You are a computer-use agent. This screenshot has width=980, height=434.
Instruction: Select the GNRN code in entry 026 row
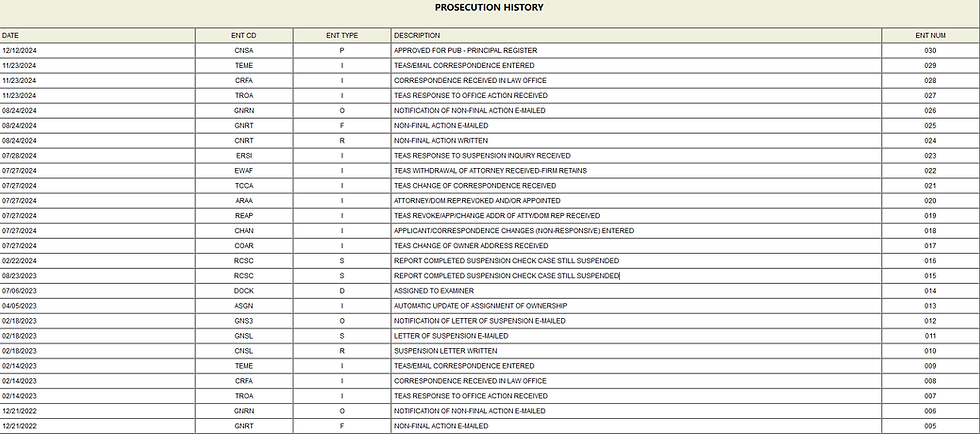pyautogui.click(x=244, y=111)
